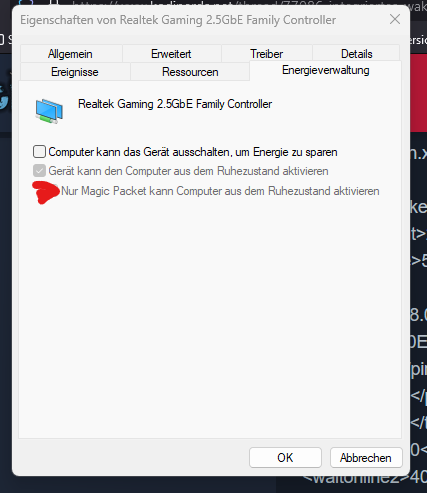
Task: Enable Computer kann das Gerät ausschalten checkbox
Action: (x=39, y=152)
